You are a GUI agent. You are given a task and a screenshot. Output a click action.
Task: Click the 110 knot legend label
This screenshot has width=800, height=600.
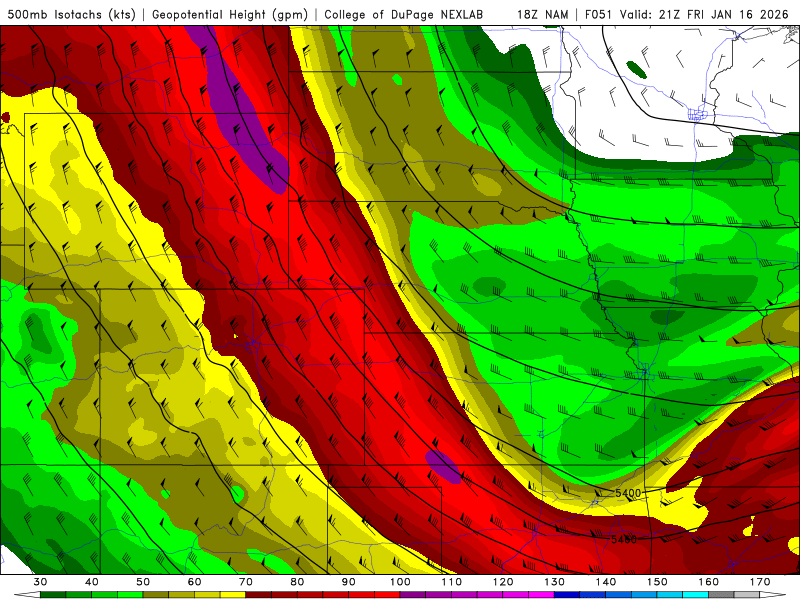(x=452, y=582)
